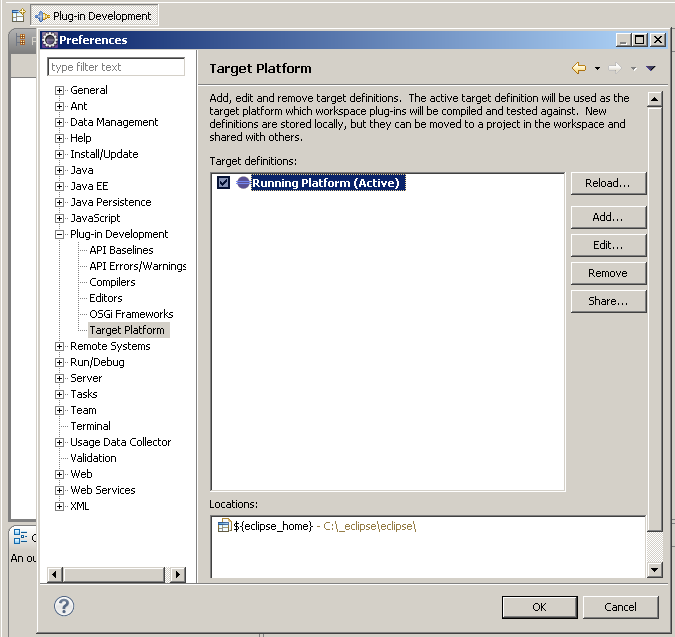675x637 pixels.
Task: Confirm with the OK button
Action: (x=539, y=607)
